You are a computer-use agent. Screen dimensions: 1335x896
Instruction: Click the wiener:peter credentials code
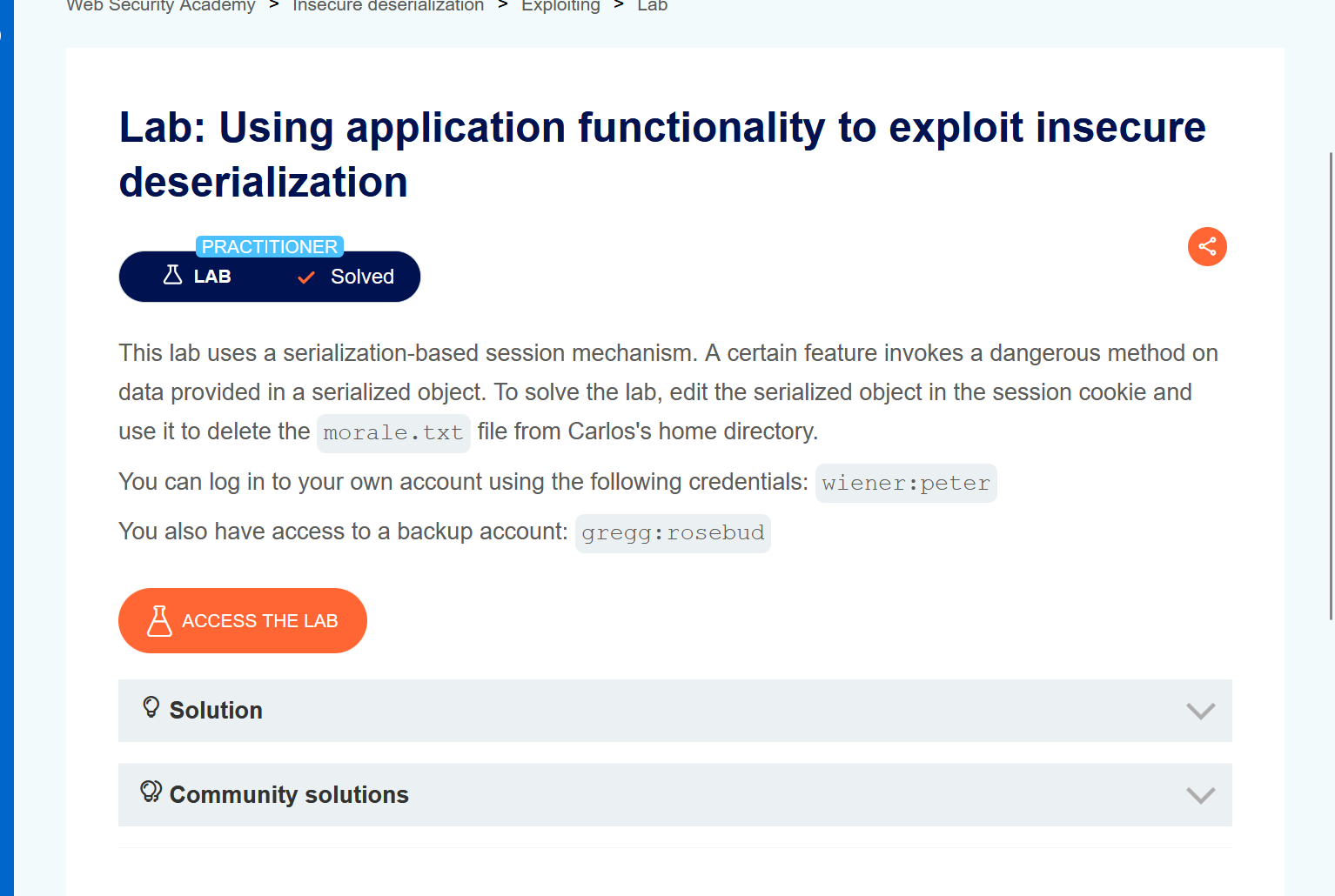click(906, 484)
